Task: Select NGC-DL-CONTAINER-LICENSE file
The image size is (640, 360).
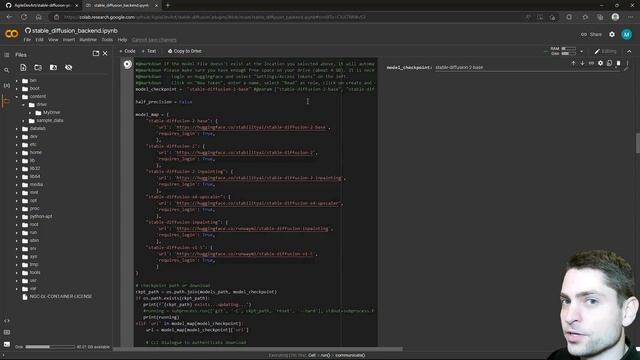Action: (61, 297)
